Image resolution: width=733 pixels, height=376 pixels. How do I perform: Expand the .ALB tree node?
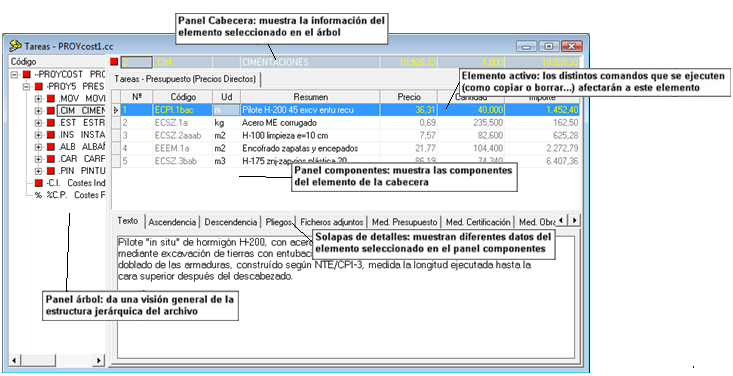(38, 147)
